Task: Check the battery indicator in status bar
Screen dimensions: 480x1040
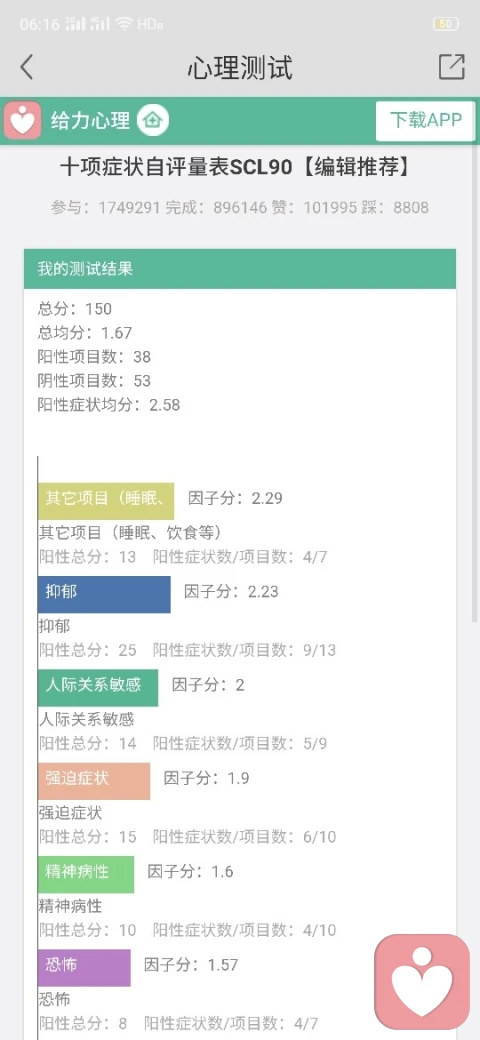Action: (446, 24)
